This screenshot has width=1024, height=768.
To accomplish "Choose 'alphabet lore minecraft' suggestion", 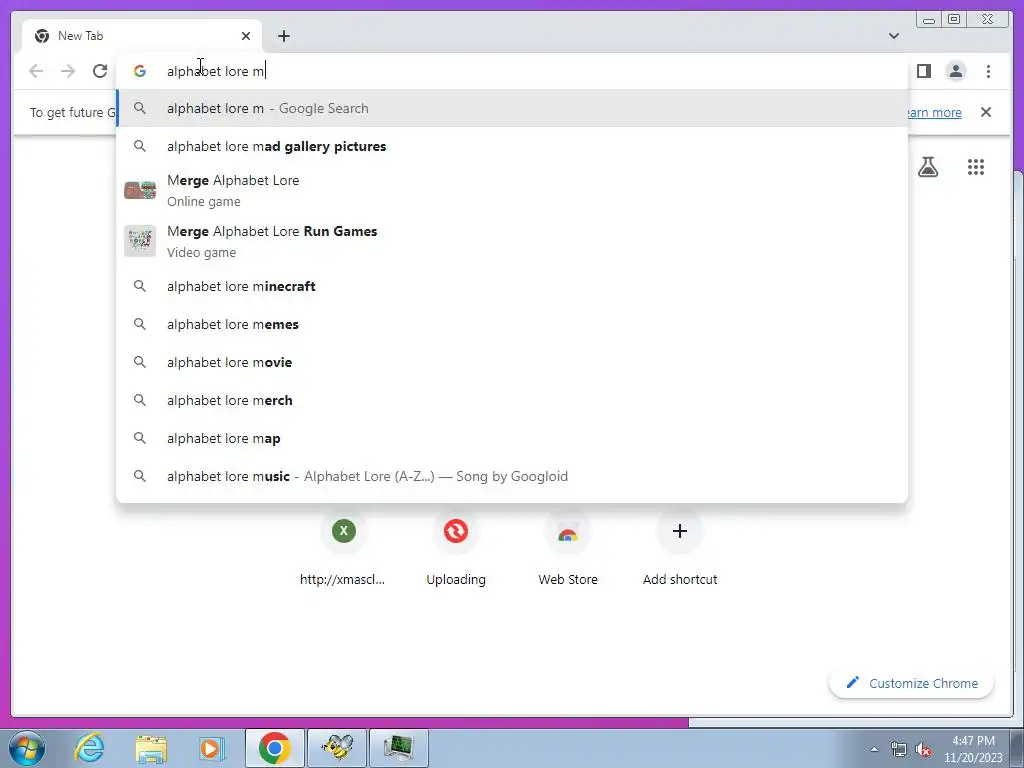I will (512, 286).
